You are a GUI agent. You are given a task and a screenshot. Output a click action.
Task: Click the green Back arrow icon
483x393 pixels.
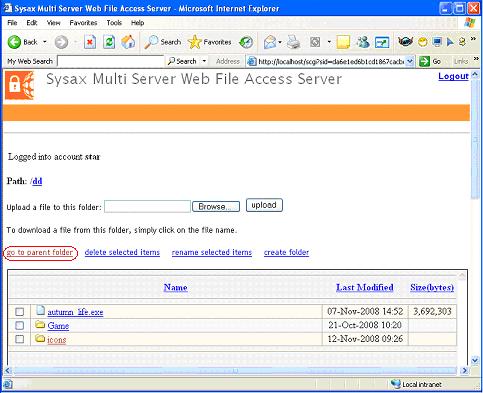point(14,42)
